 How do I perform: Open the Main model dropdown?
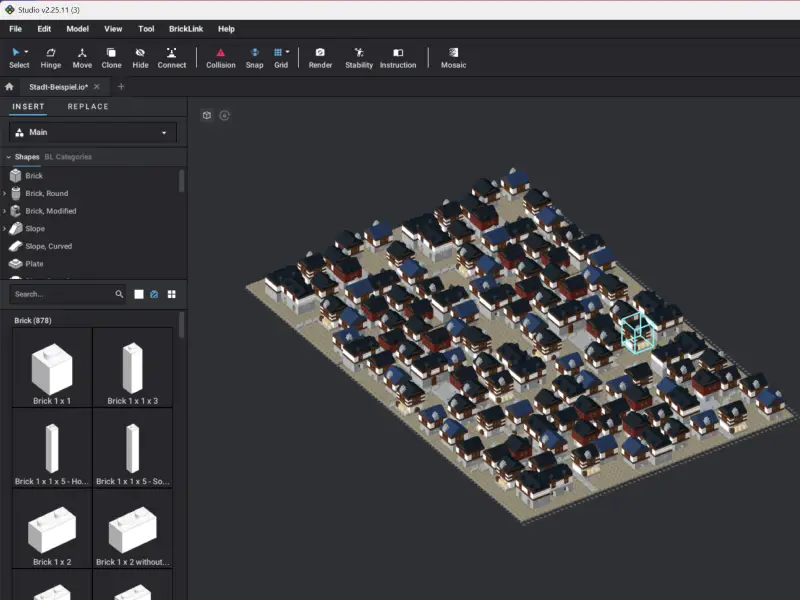coord(91,132)
